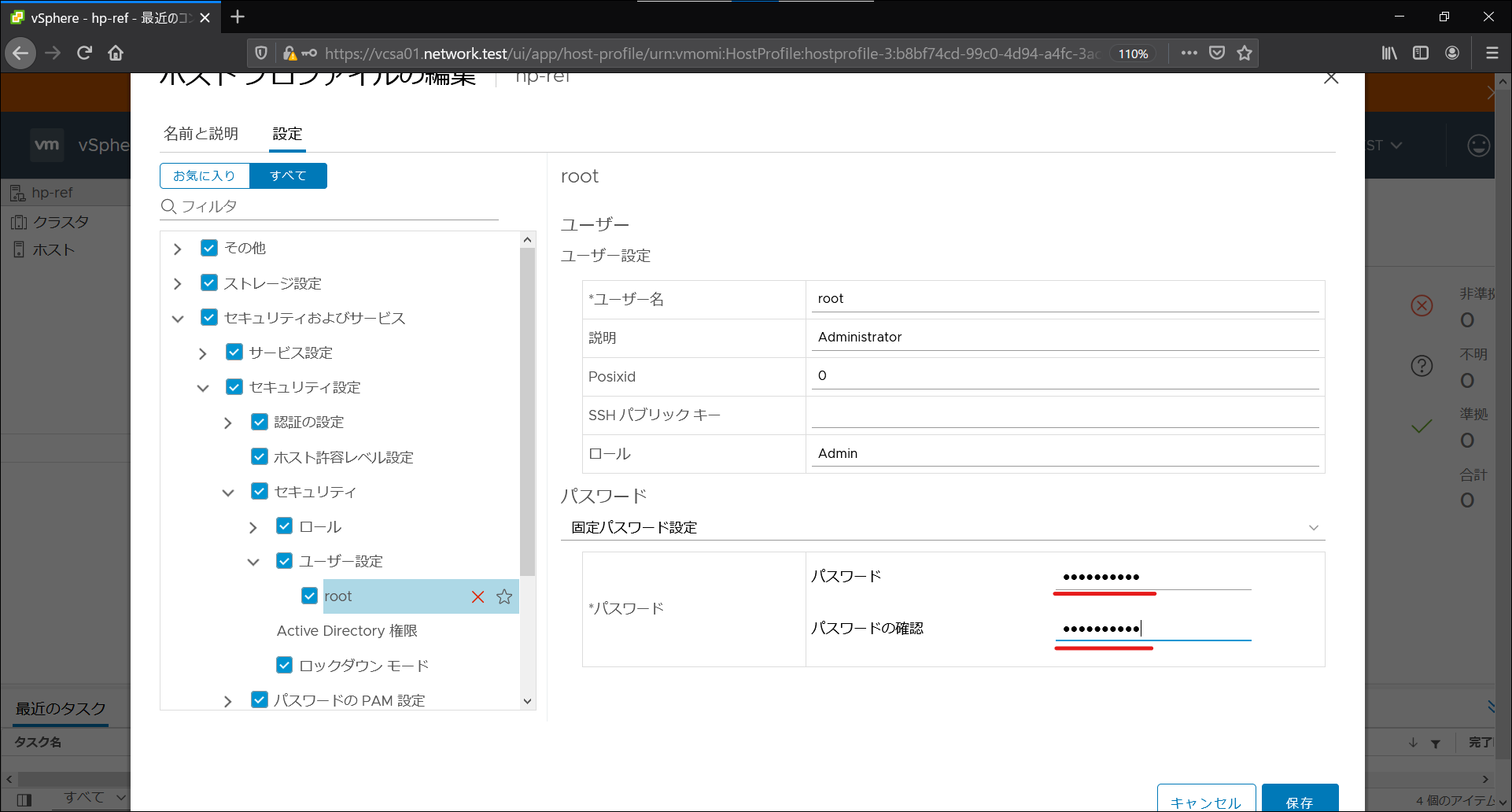Viewport: 1512px width, 812px height.
Task: Open the 固定パスワード設定 dropdown
Action: (942, 527)
